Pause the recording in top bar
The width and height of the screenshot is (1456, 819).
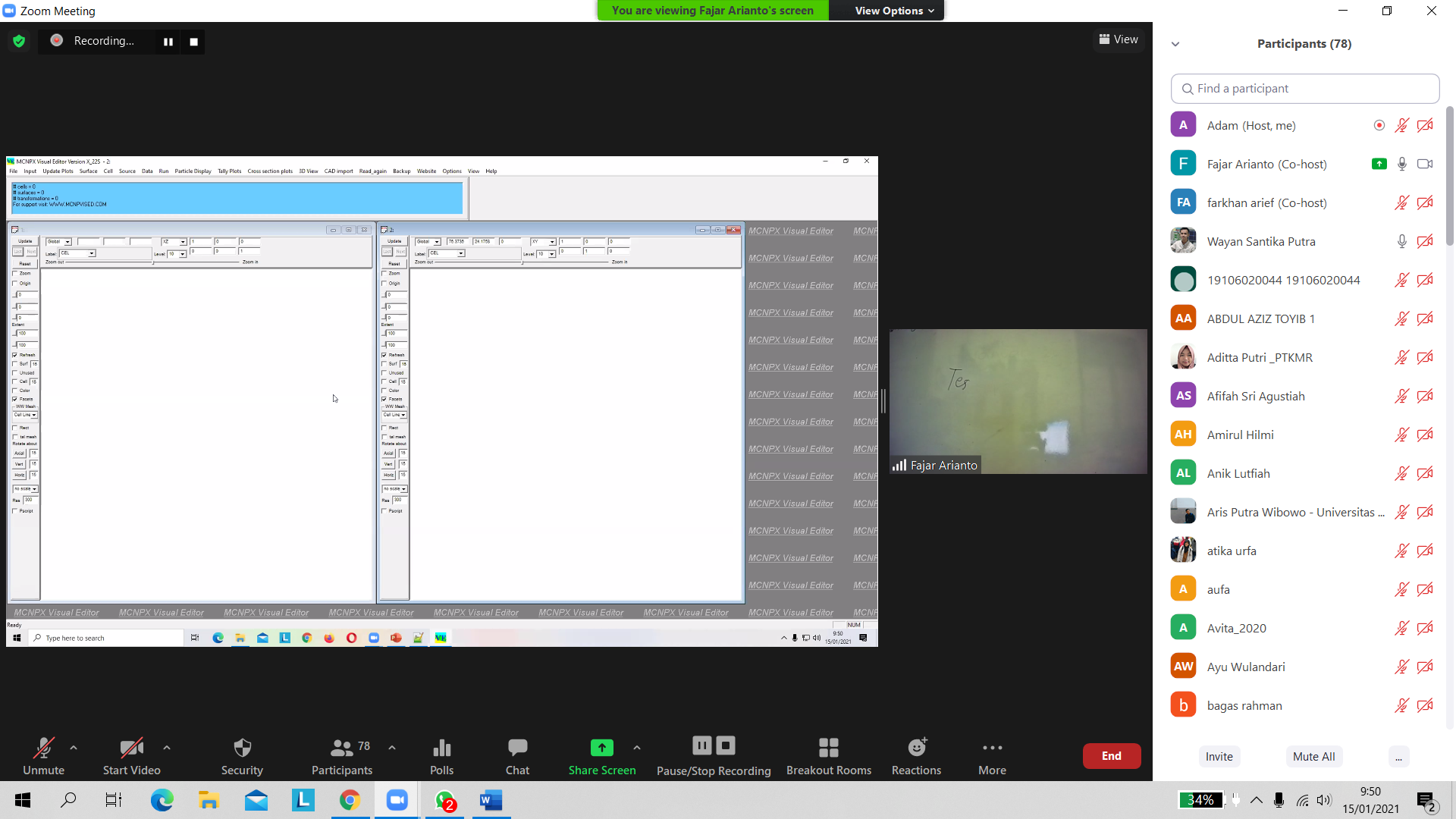pos(168,42)
